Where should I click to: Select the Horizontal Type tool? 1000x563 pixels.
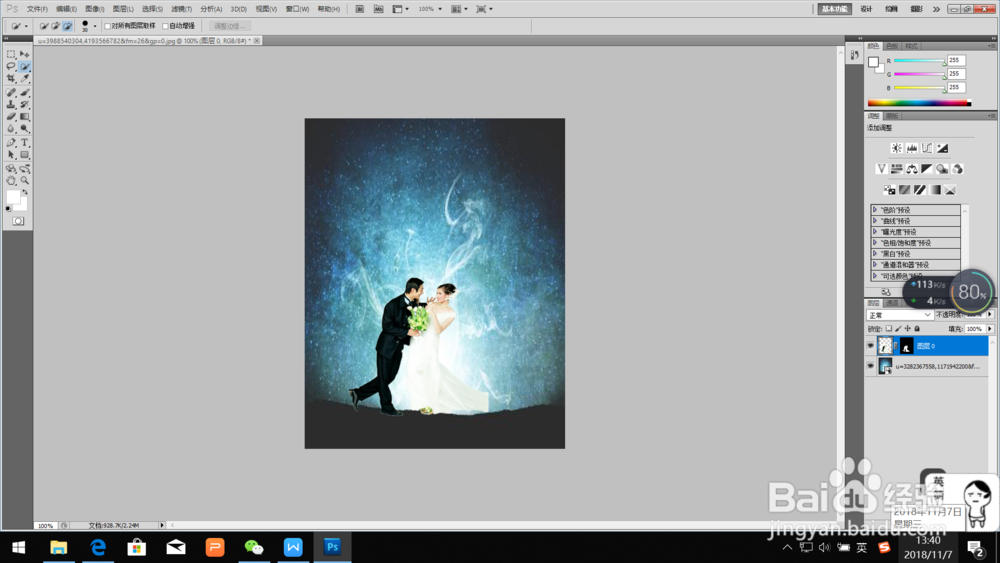(x=24, y=143)
